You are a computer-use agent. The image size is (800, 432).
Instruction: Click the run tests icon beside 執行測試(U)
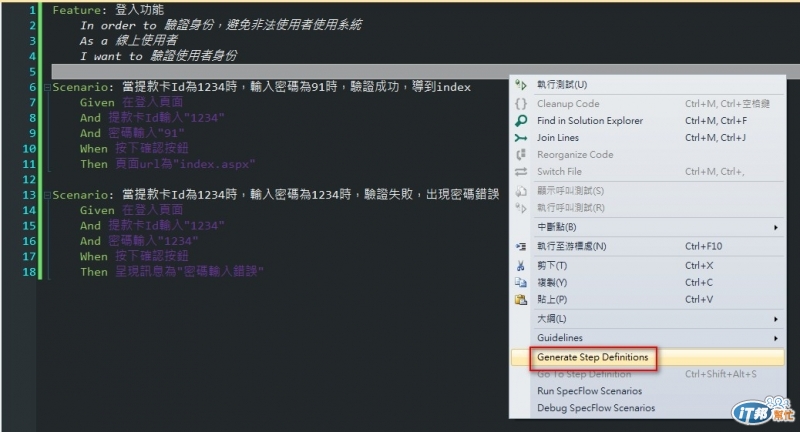pyautogui.click(x=520, y=85)
